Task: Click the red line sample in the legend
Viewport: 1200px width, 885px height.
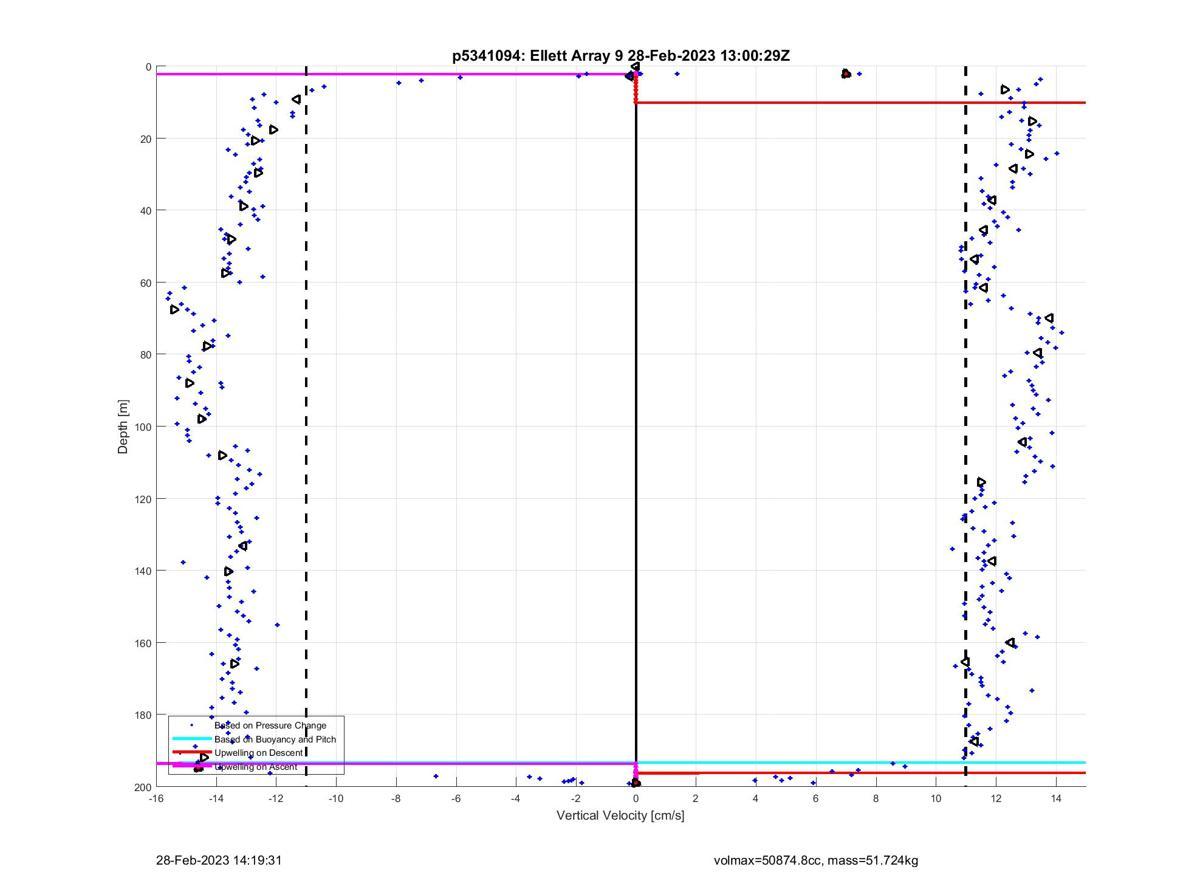Action: [191, 752]
